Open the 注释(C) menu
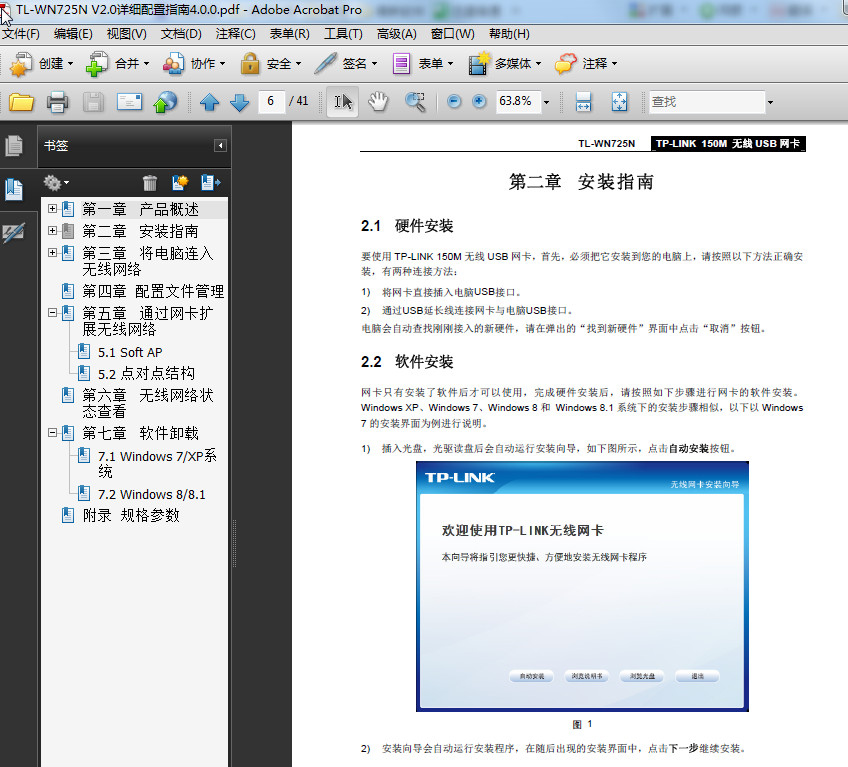The image size is (848, 767). [236, 34]
